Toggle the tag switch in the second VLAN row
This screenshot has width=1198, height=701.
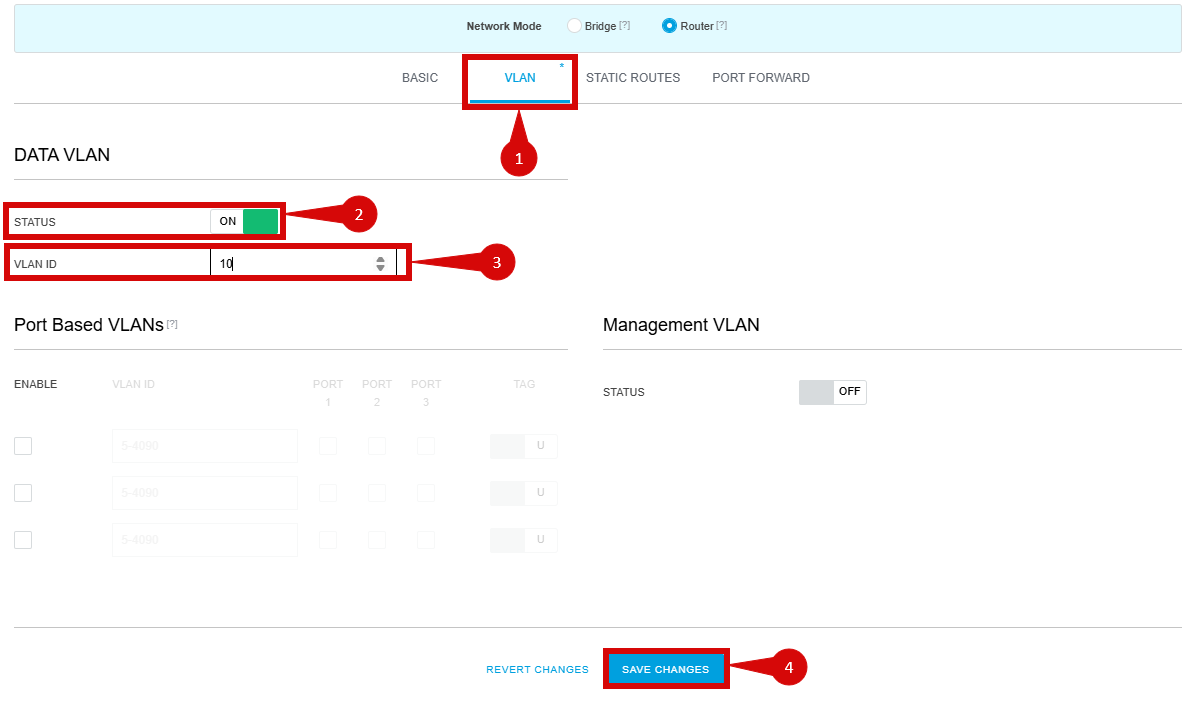pyautogui.click(x=524, y=493)
